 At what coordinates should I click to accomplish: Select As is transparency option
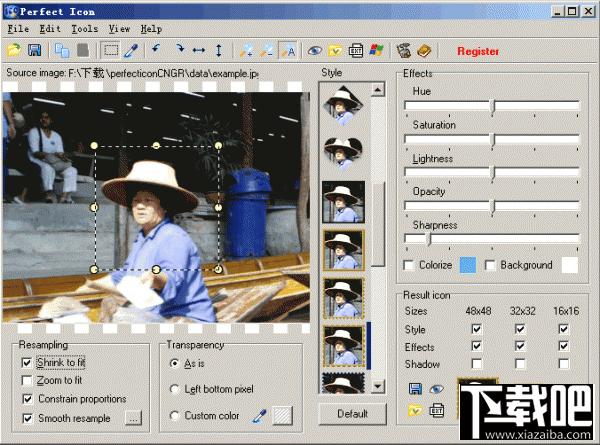[174, 363]
